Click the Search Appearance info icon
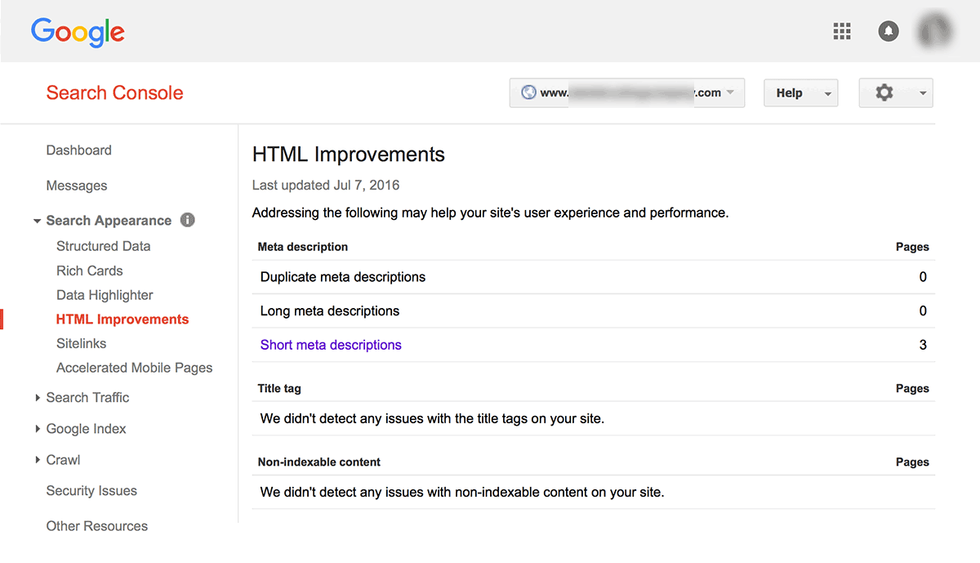The width and height of the screenshot is (980, 563). [x=188, y=220]
